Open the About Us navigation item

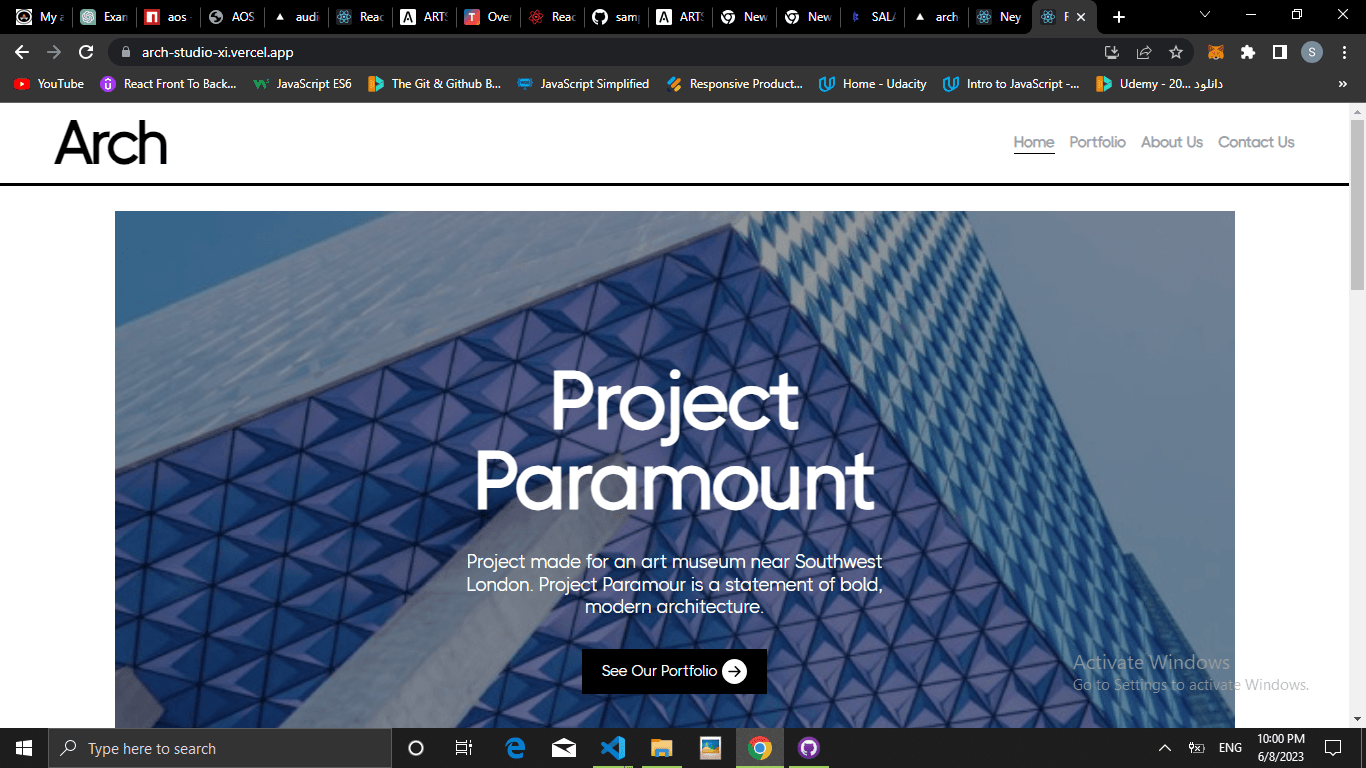point(1172,142)
